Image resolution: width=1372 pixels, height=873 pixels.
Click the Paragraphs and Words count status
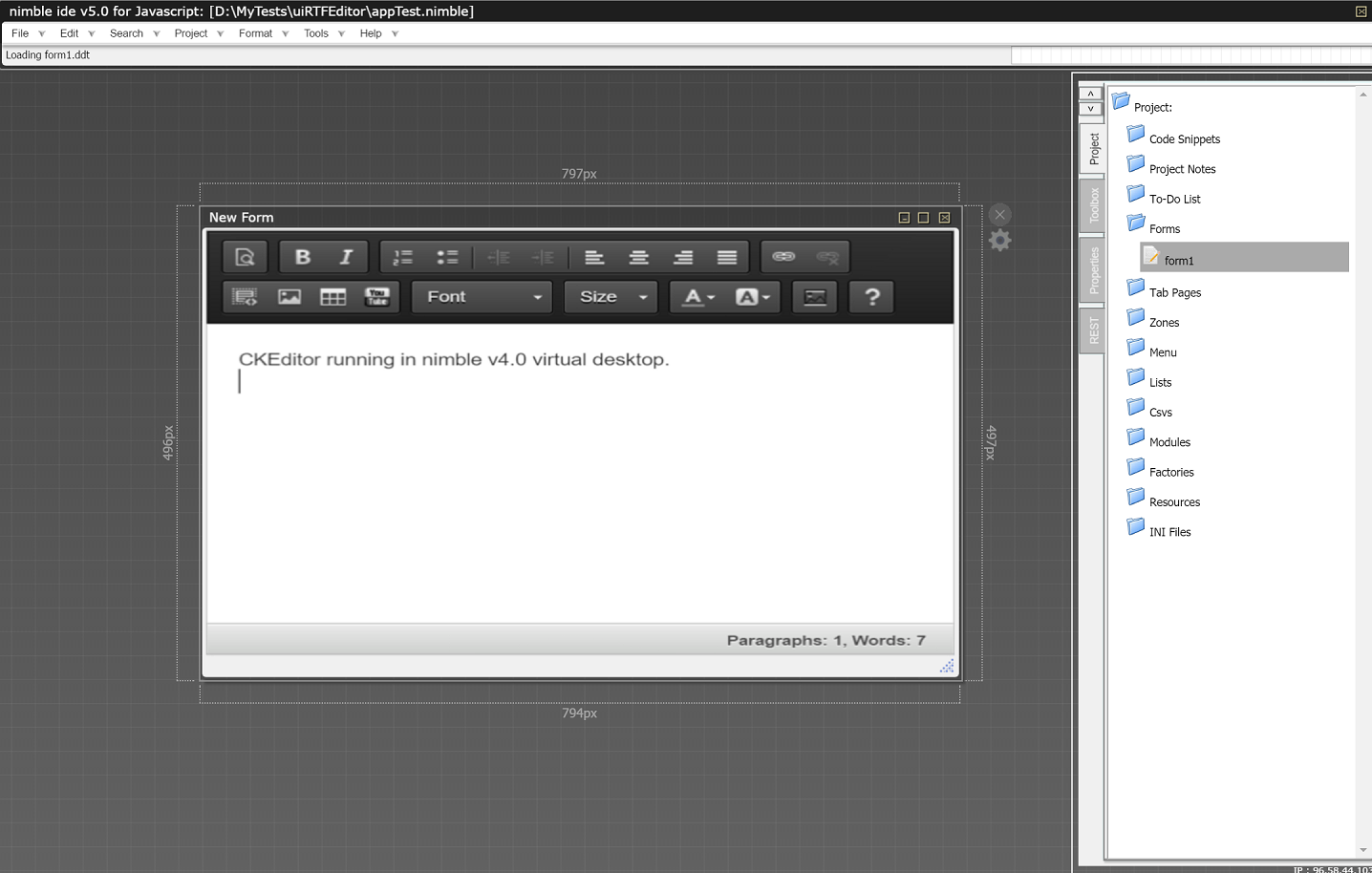pos(825,640)
